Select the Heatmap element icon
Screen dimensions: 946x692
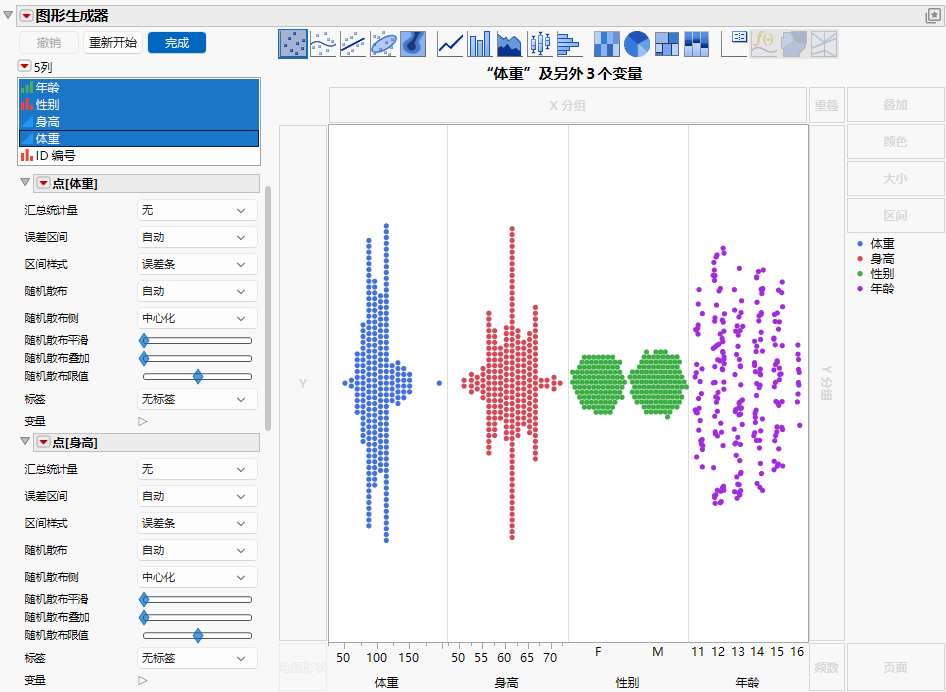pos(607,44)
